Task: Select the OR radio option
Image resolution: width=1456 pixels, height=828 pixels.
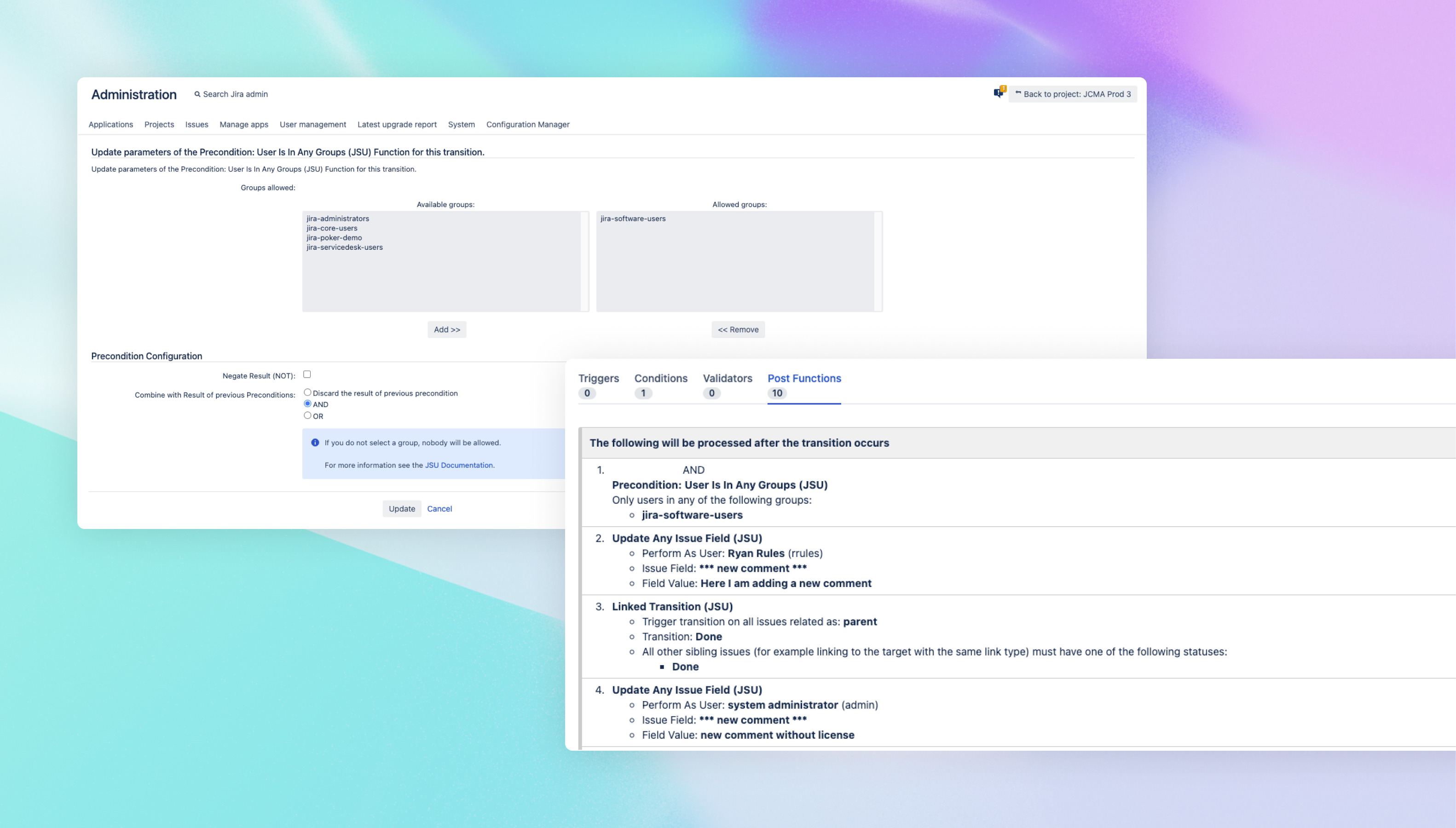Action: (308, 416)
